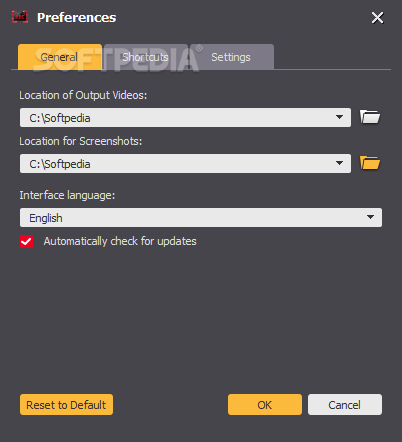Expand the Screenshots location dropdown arrow
The width and height of the screenshot is (402, 442).
pos(339,163)
